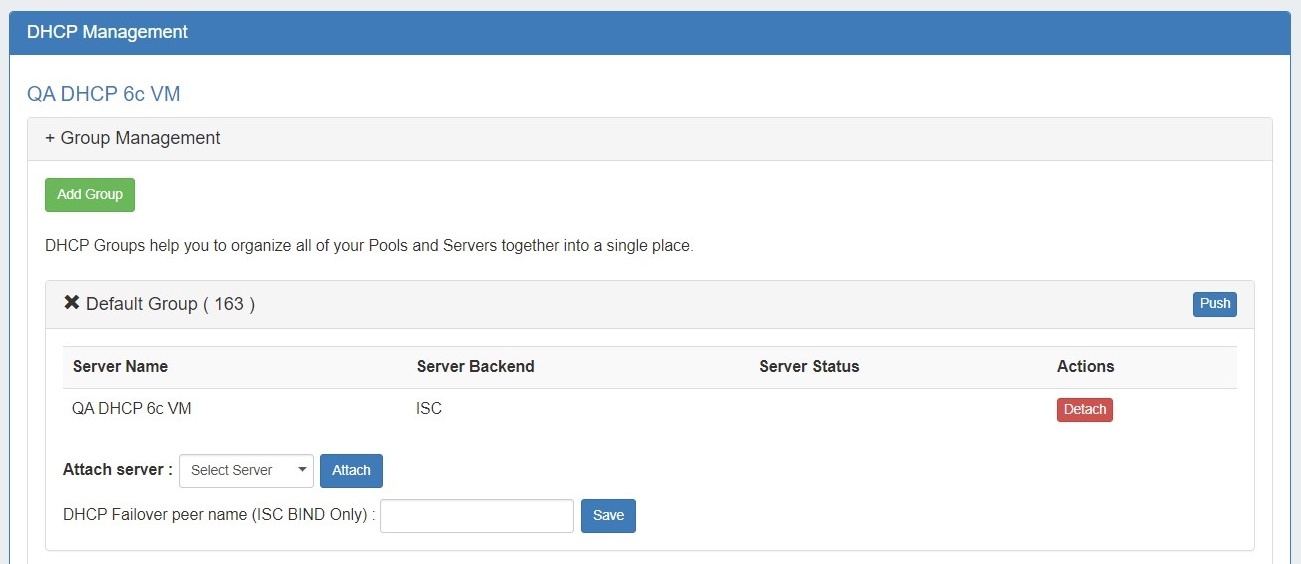The image size is (1301, 564).
Task: Click the DHCP Management panel header
Action: (107, 32)
